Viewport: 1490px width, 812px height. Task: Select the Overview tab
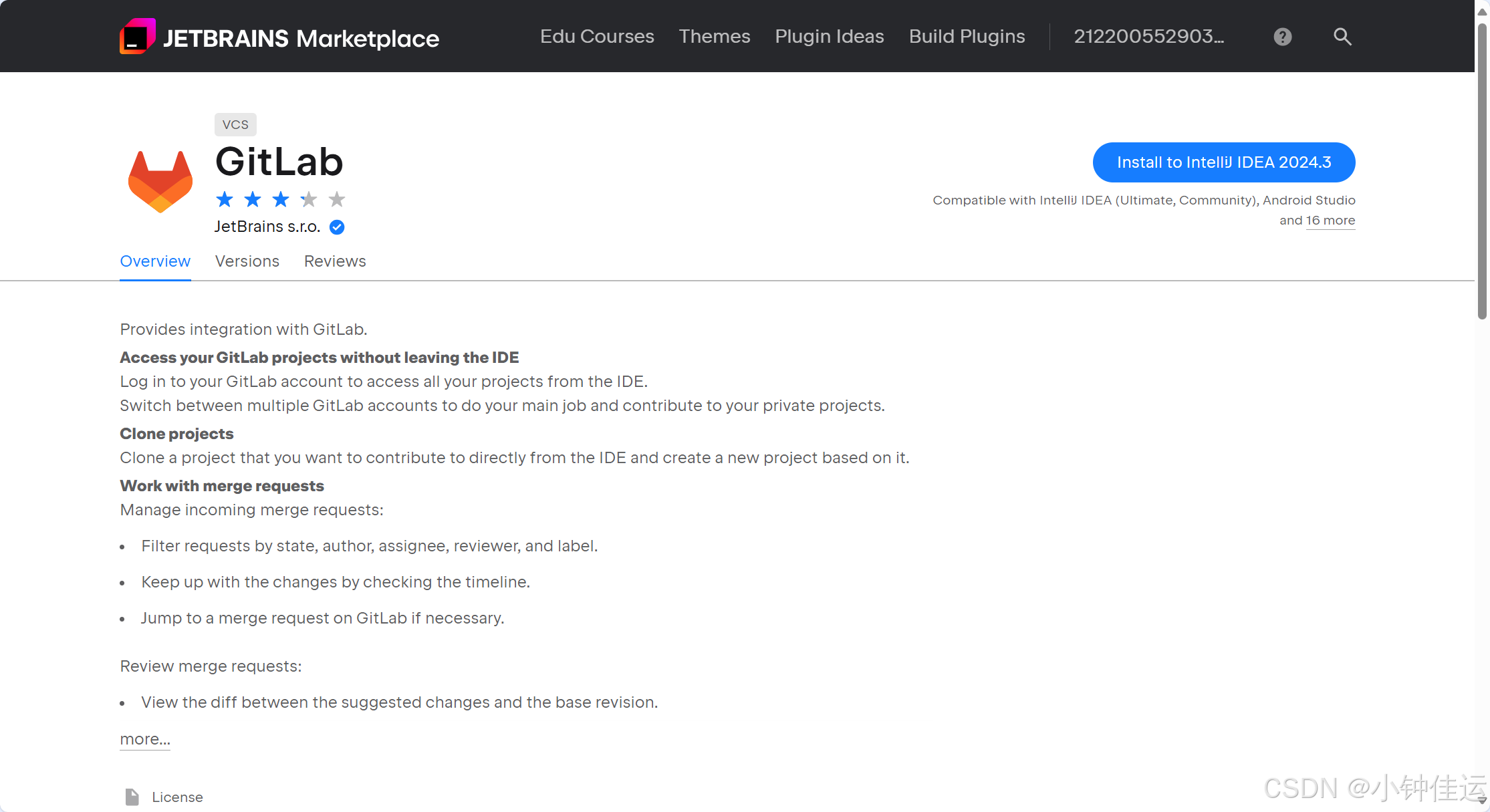point(155,261)
